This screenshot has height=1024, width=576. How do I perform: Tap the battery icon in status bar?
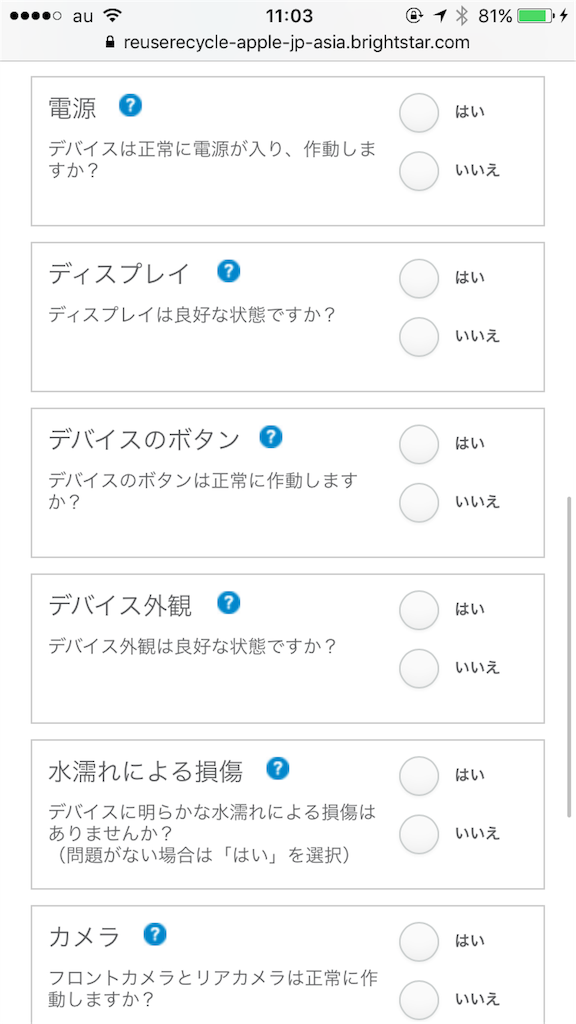coord(536,16)
